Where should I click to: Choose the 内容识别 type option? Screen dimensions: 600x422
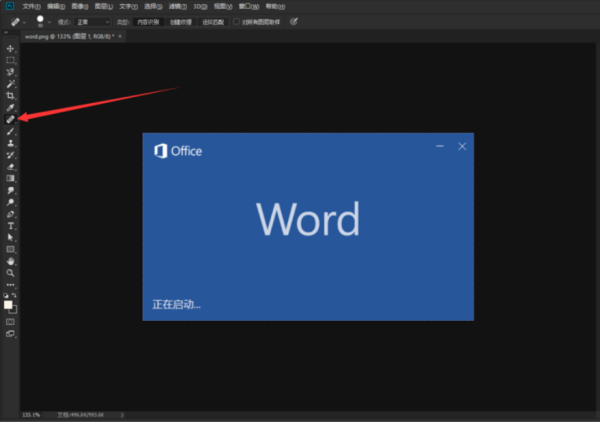(x=148, y=22)
